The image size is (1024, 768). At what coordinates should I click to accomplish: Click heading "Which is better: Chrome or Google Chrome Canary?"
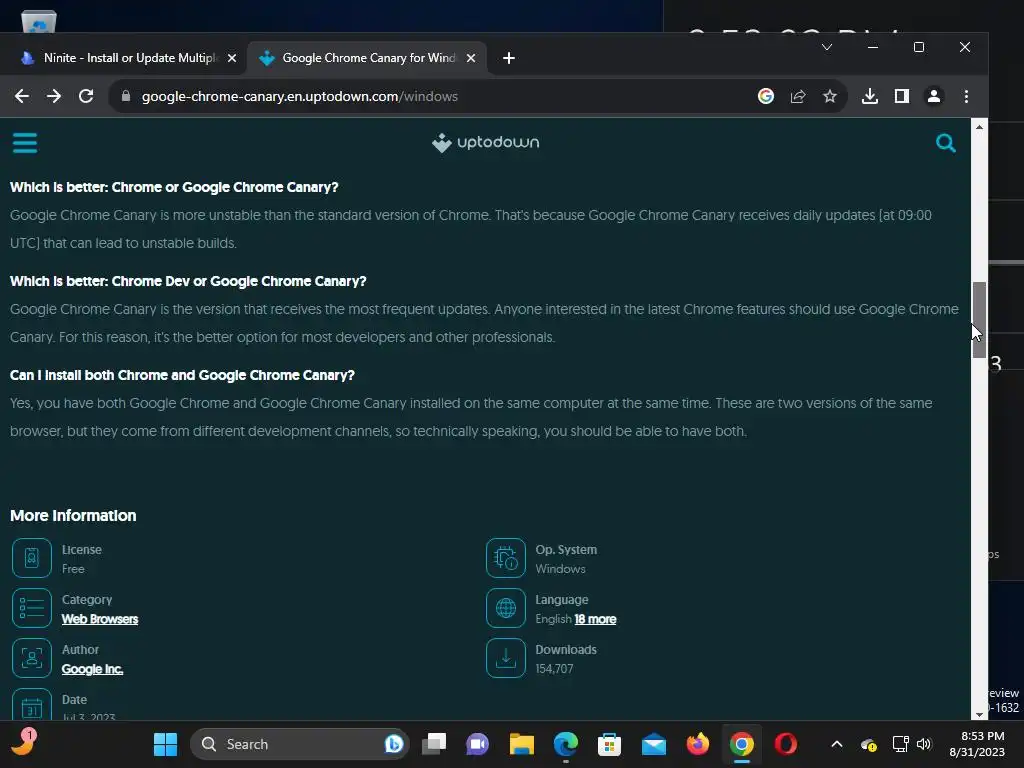[174, 187]
